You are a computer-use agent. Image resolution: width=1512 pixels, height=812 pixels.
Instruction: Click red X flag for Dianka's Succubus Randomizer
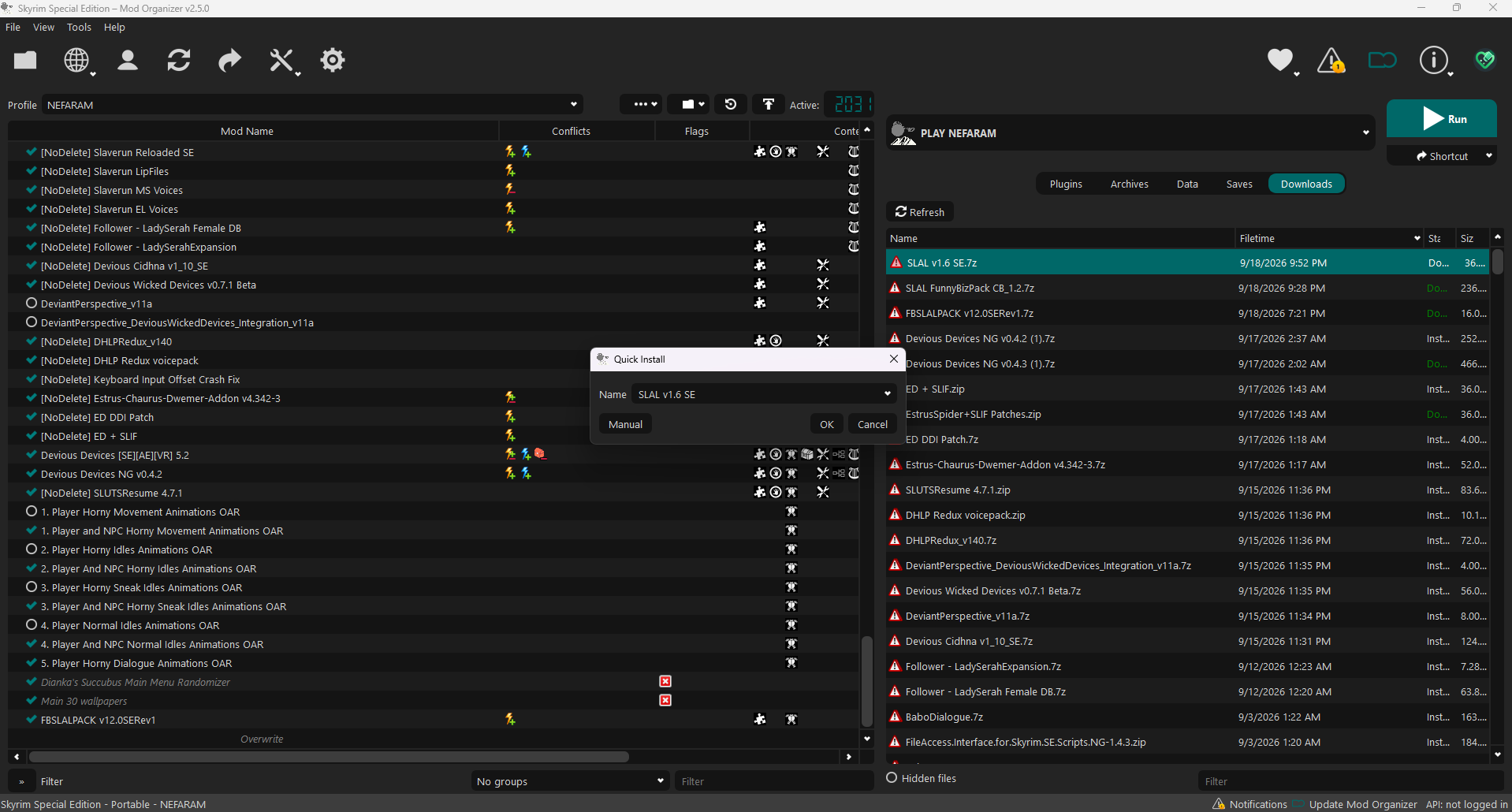[665, 681]
